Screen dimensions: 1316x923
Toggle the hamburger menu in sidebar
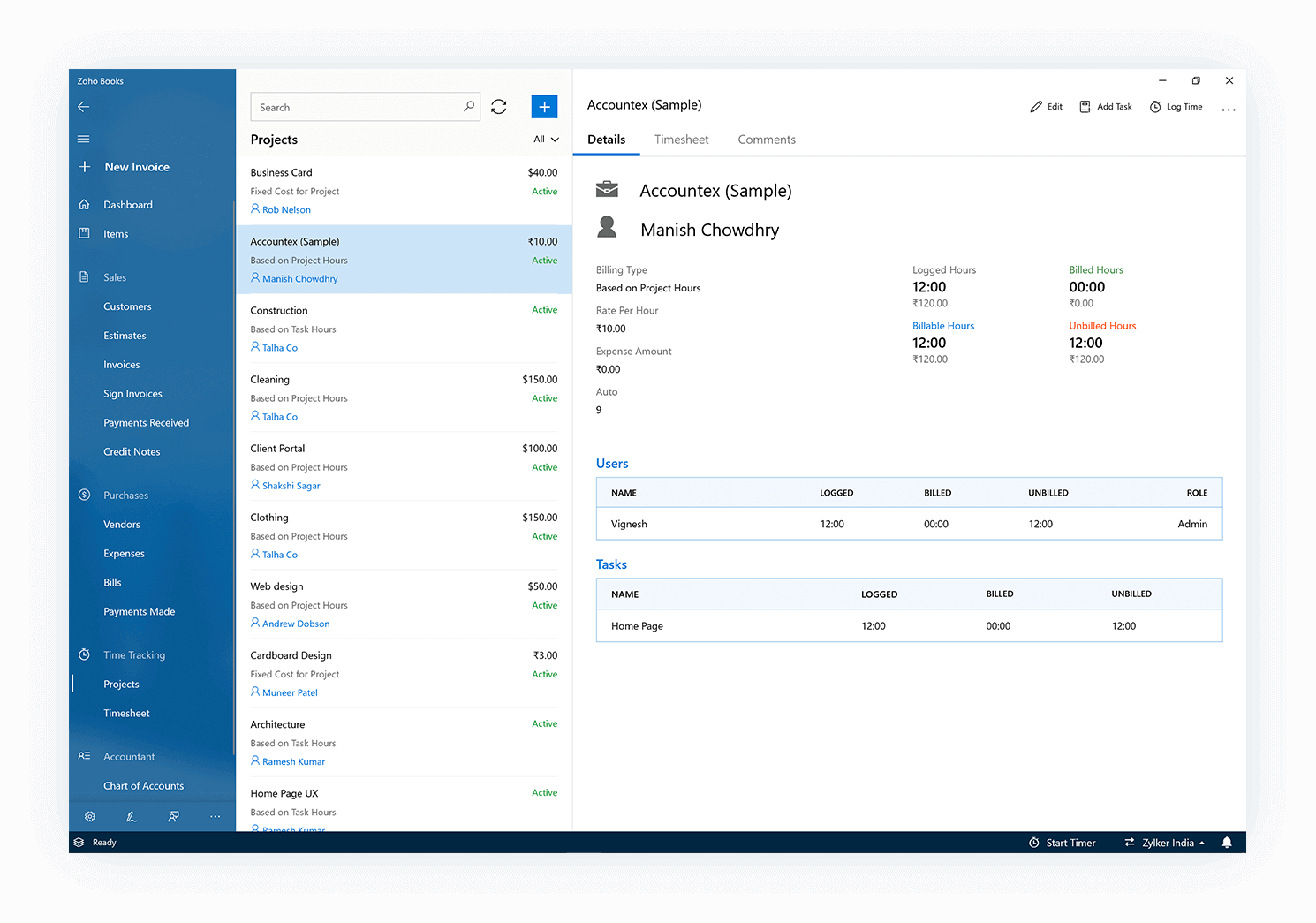pyautogui.click(x=84, y=139)
